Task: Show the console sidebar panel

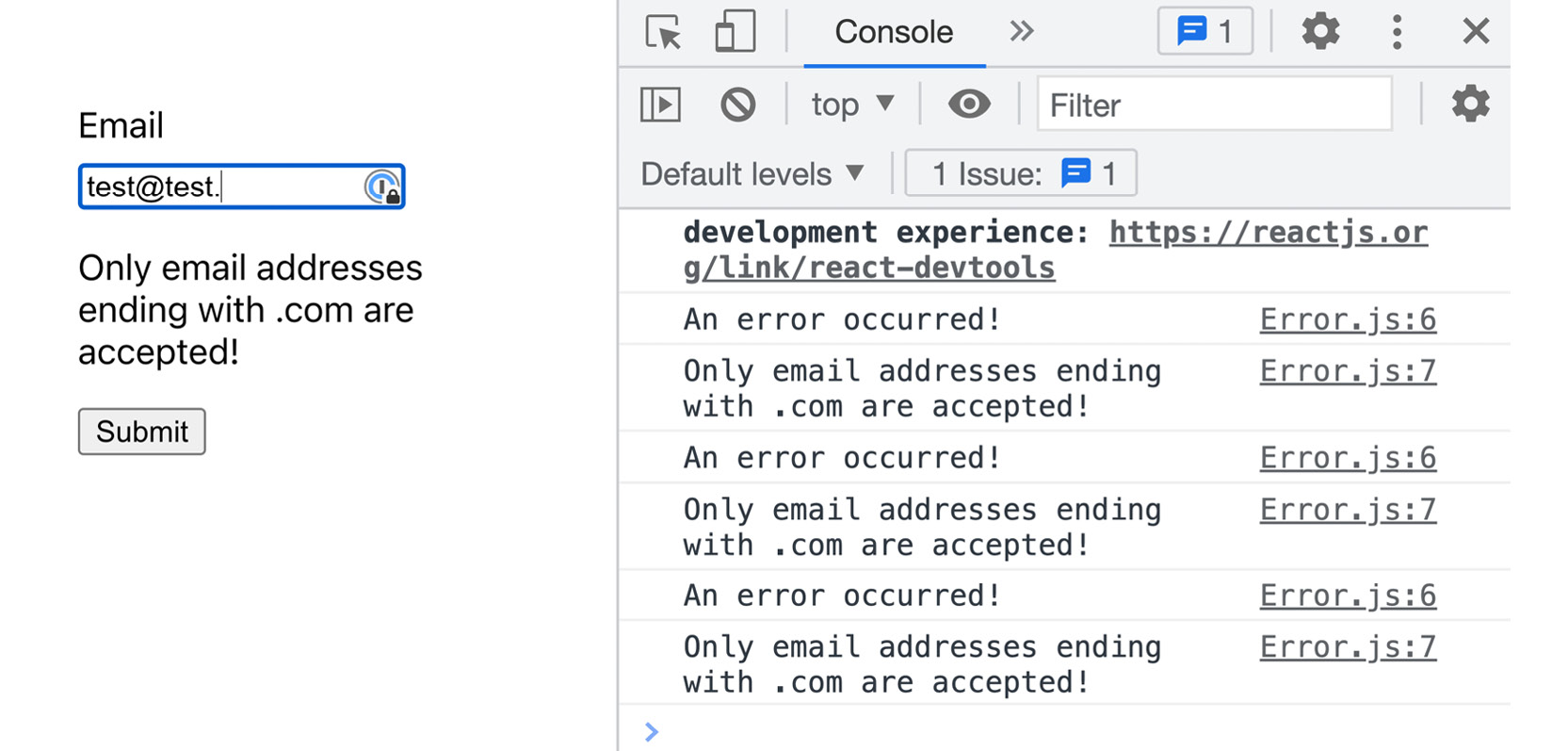Action: click(660, 105)
